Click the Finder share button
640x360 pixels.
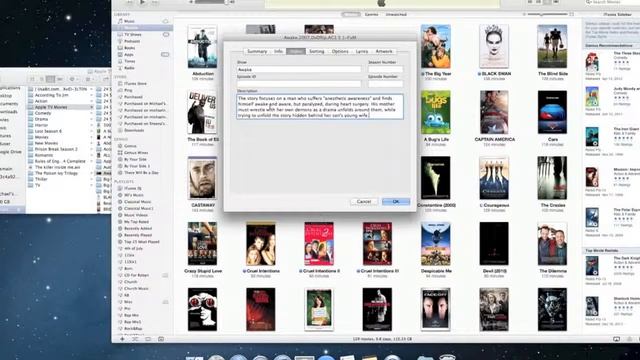pos(105,79)
